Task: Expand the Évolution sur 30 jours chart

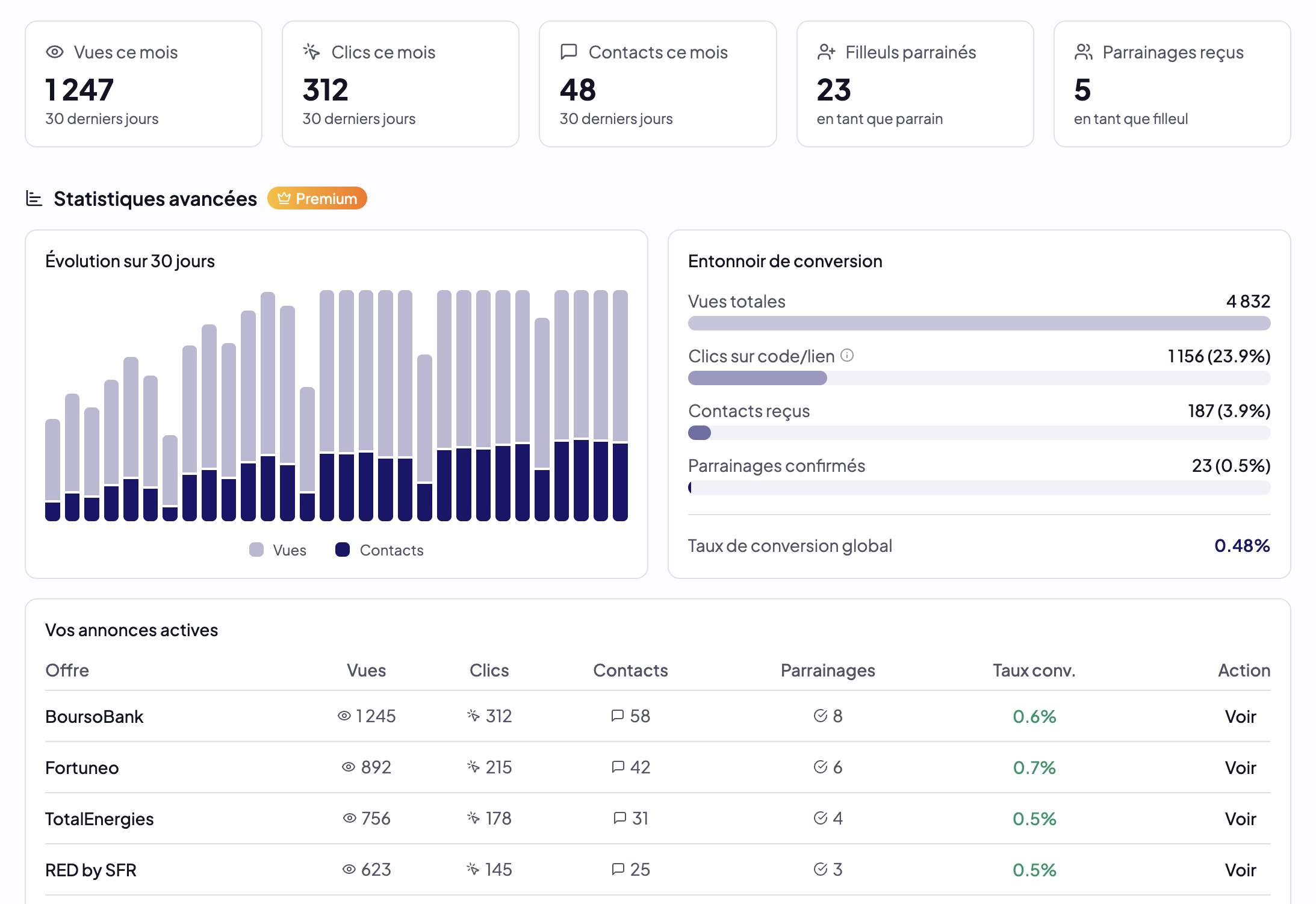Action: click(x=130, y=261)
